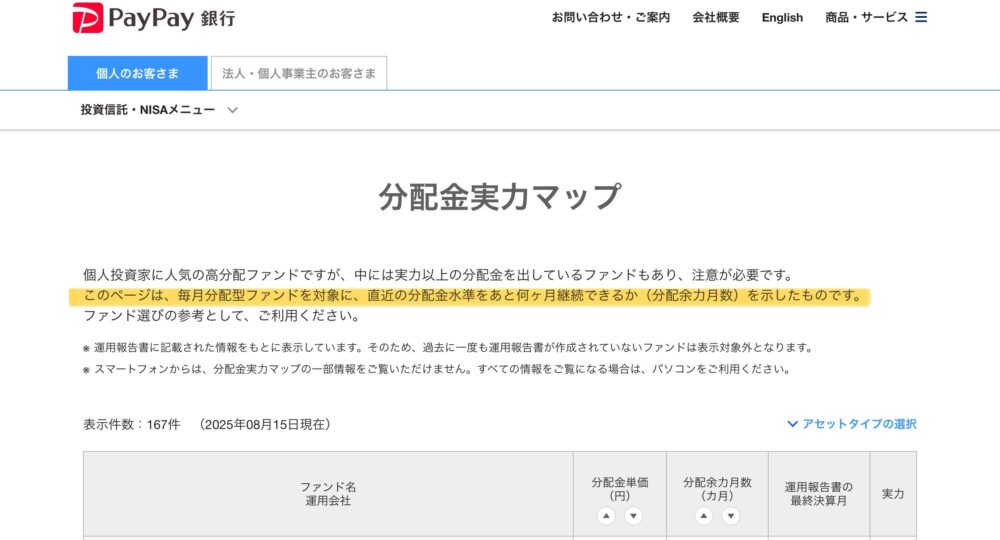The width and height of the screenshot is (1000, 540).
Task: Click the sentence starting 個人投資家に人気の高分配ファンド
Action: 439,275
